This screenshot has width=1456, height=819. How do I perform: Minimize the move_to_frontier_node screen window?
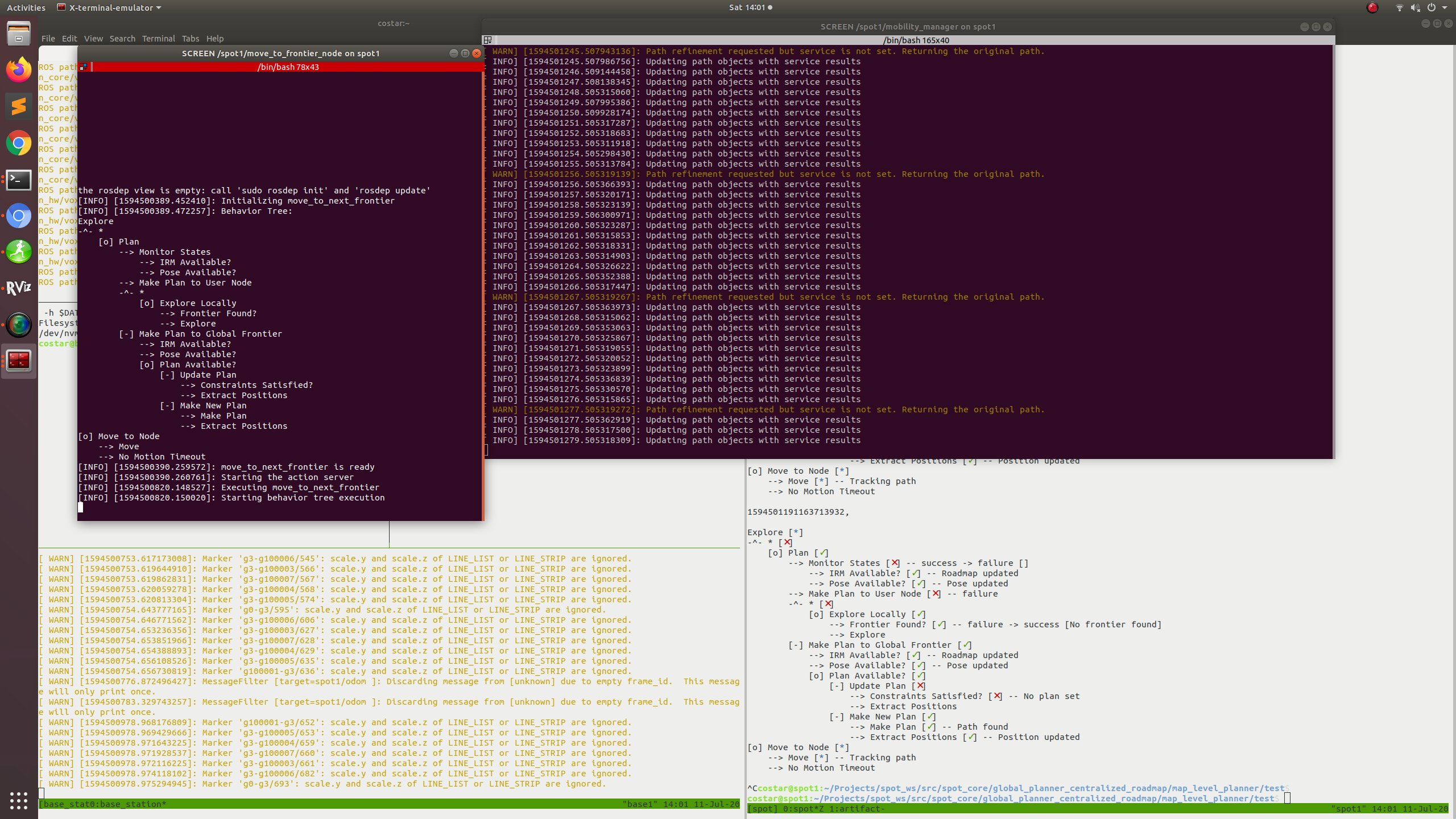coord(454,53)
